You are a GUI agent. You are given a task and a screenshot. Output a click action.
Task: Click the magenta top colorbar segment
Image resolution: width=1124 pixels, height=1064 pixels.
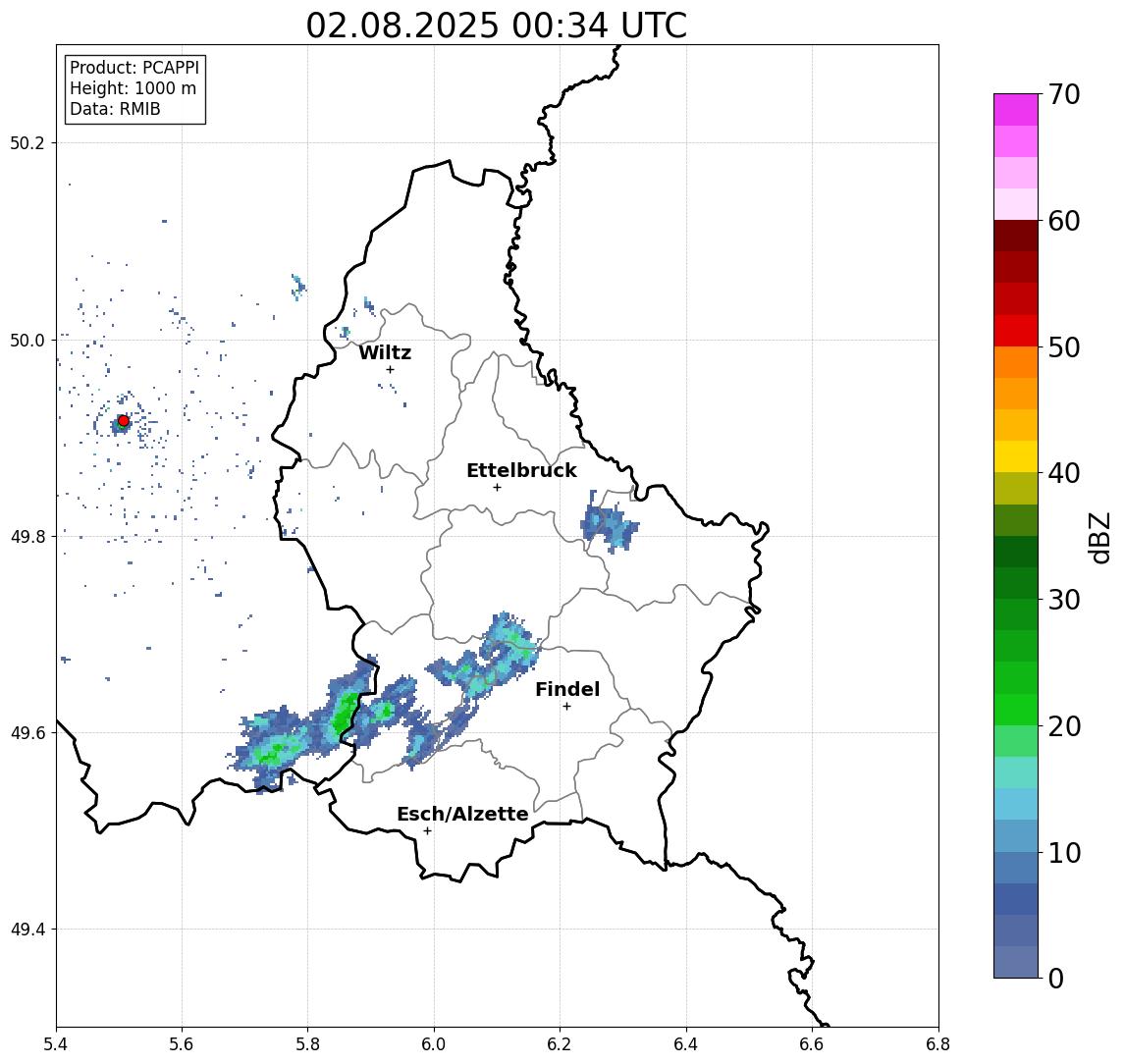pyautogui.click(x=1016, y=110)
